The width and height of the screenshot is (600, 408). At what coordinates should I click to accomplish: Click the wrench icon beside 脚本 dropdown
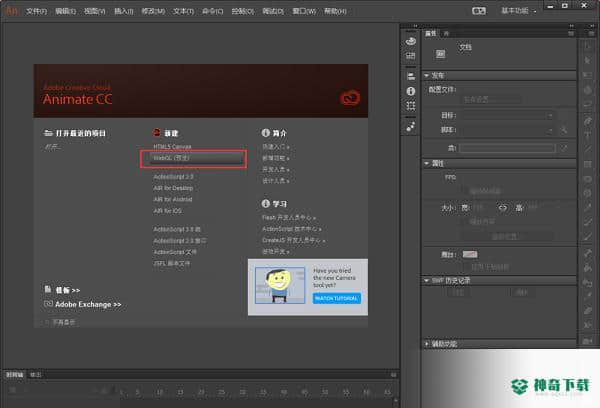pyautogui.click(x=564, y=130)
